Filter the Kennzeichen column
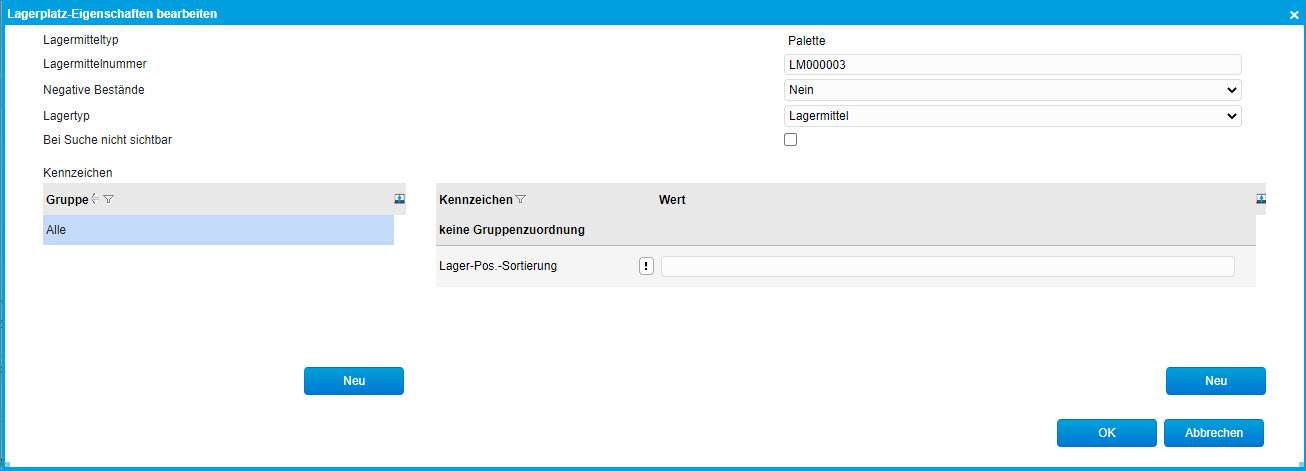The image size is (1306, 471). 520,200
